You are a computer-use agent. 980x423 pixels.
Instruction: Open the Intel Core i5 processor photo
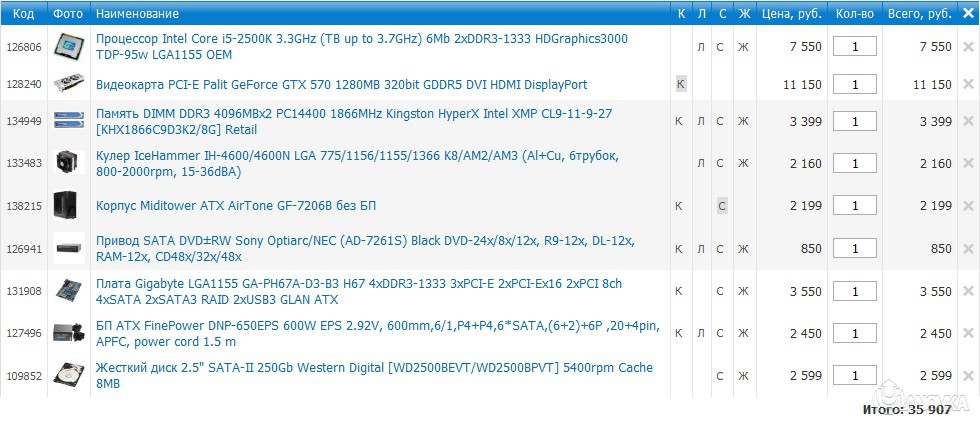[x=68, y=46]
